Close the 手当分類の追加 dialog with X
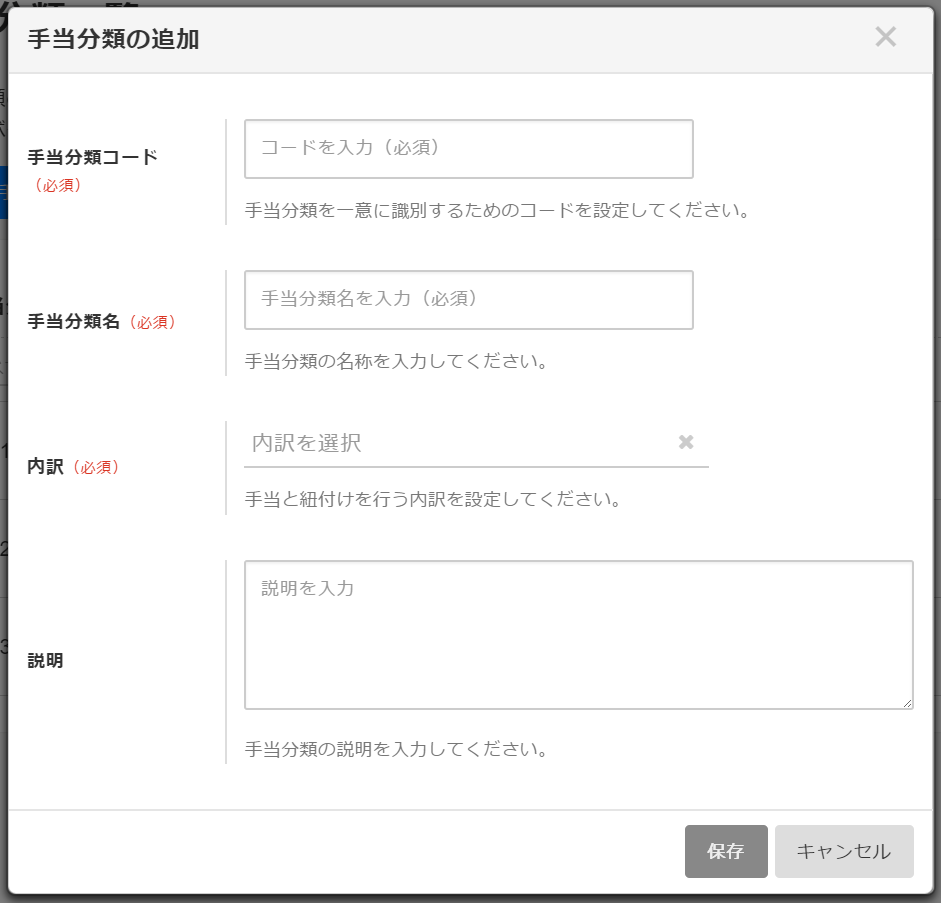Image resolution: width=941 pixels, height=903 pixels. point(885,38)
